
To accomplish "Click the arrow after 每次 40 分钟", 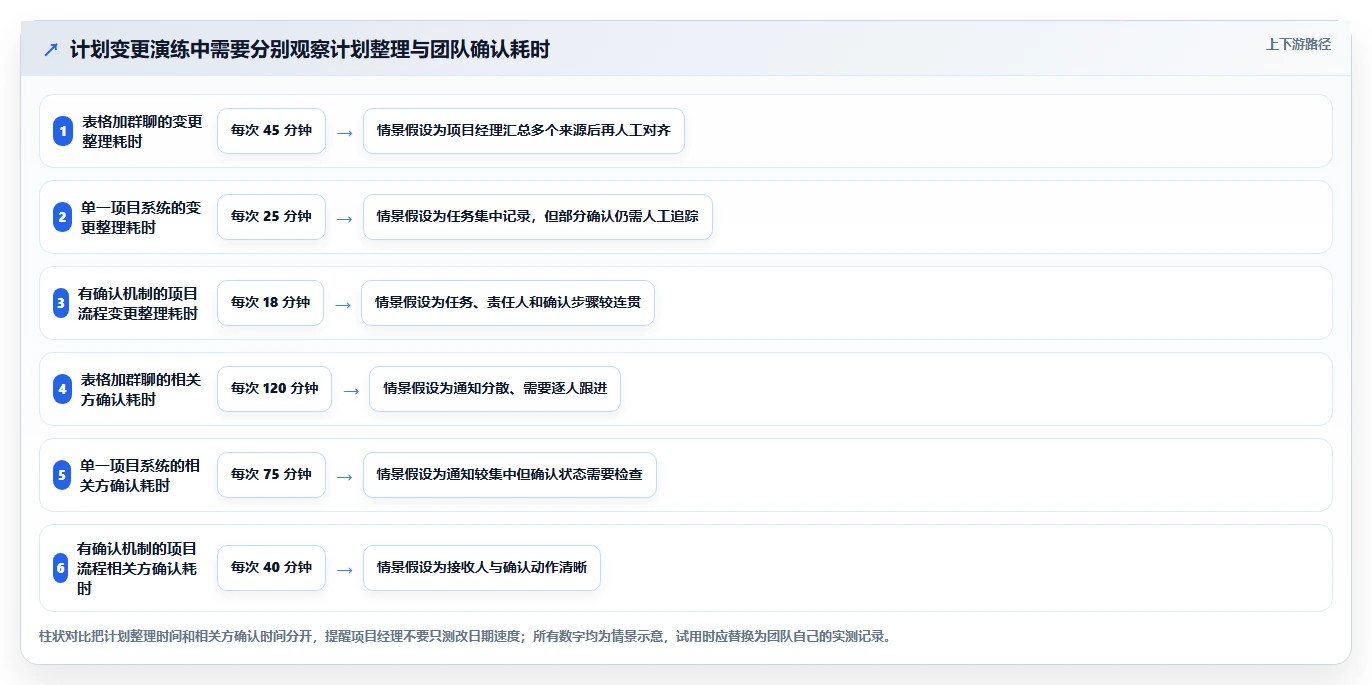I will [x=344, y=569].
